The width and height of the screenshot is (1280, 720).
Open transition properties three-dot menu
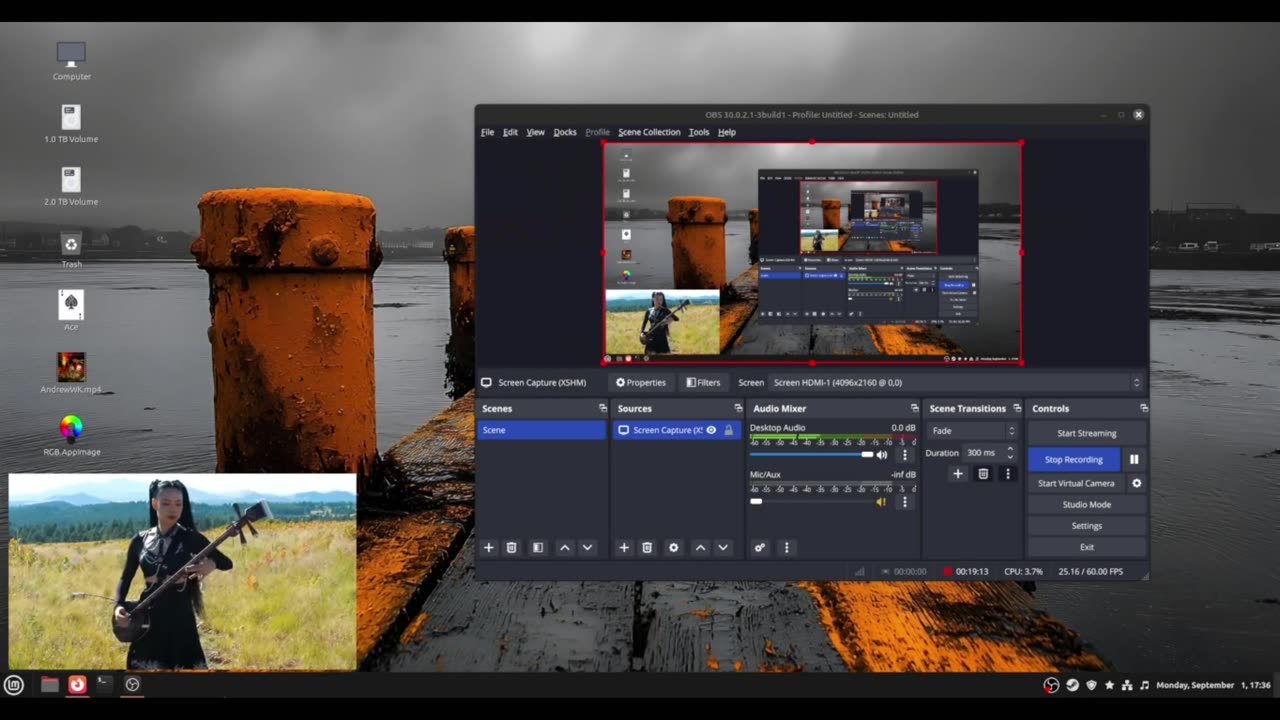(x=1008, y=474)
